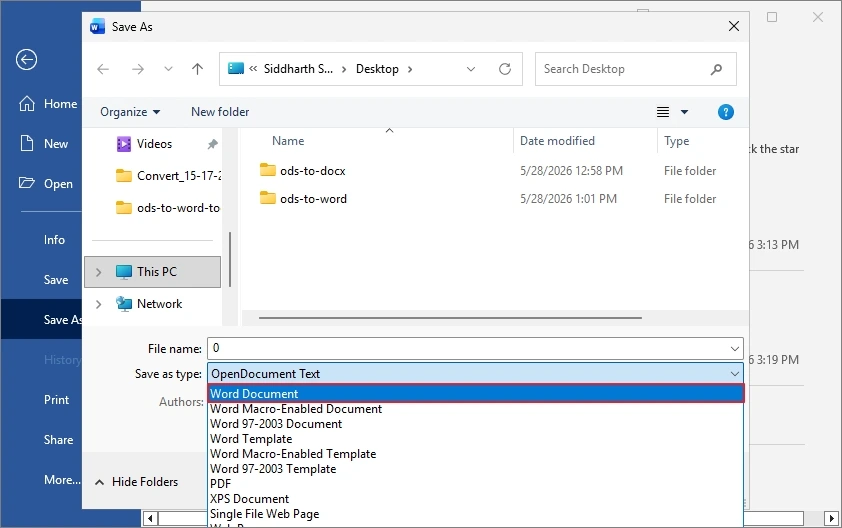Open New in Word backstage
Image resolution: width=842 pixels, height=528 pixels.
click(x=44, y=143)
